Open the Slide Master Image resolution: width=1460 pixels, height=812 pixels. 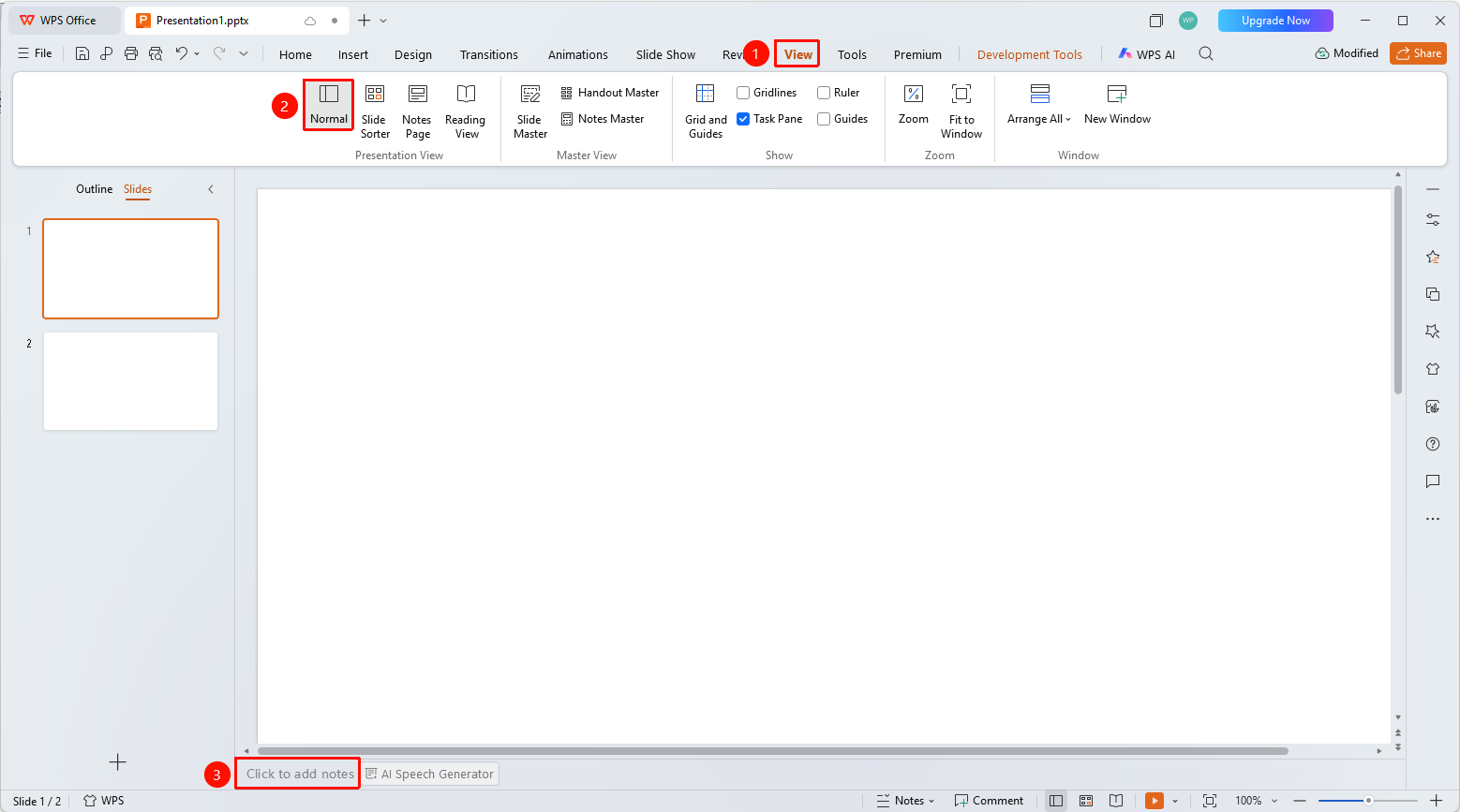point(530,111)
